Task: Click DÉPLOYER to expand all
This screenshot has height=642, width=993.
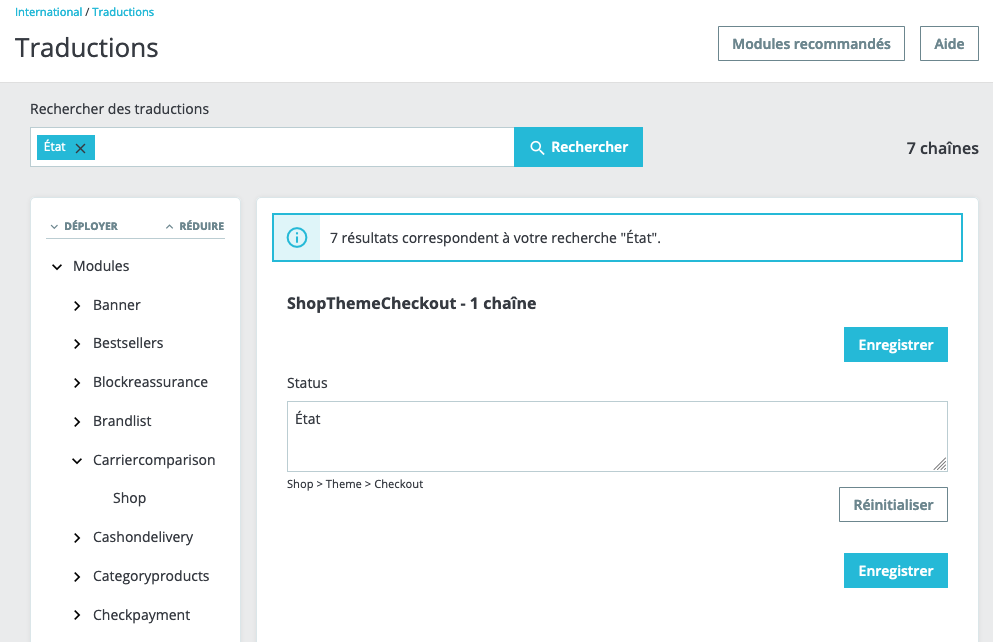Action: pos(84,226)
